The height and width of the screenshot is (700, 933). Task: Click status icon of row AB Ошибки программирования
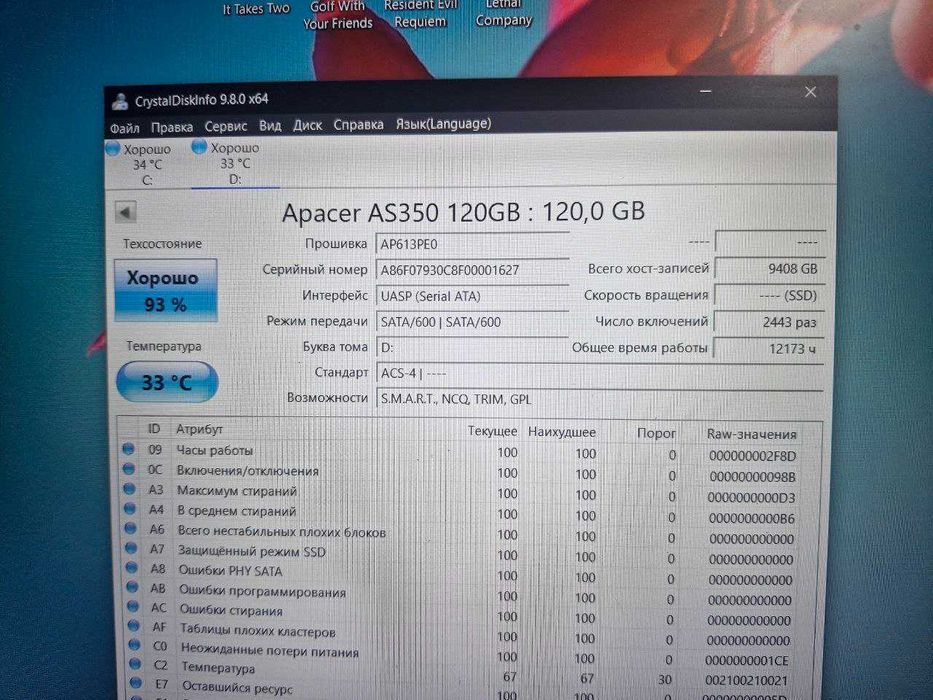[133, 588]
